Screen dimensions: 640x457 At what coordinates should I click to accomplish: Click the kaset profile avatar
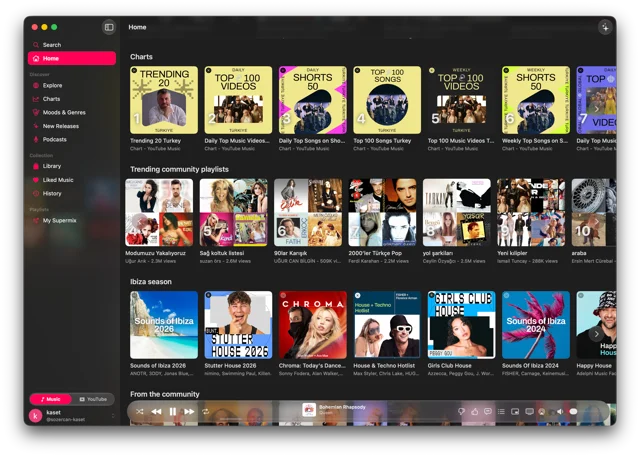point(36,416)
